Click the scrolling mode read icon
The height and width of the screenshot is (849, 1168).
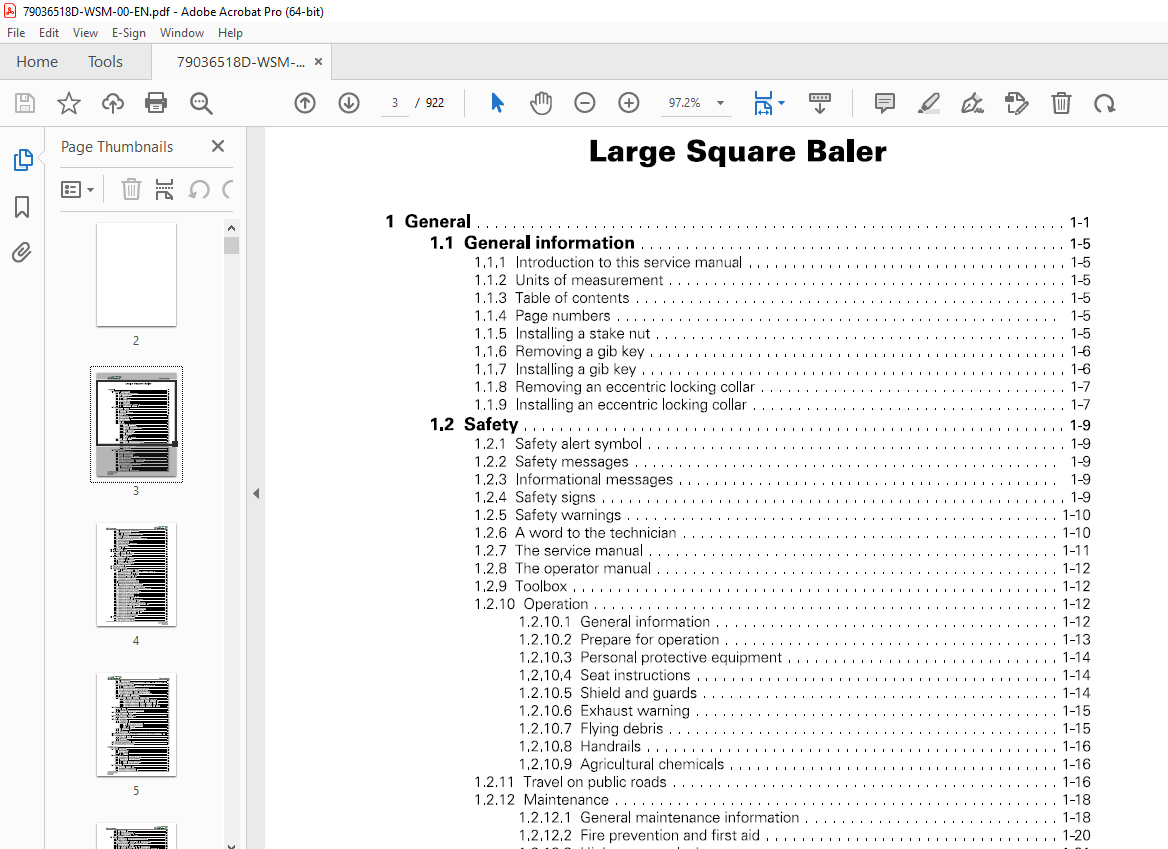point(819,103)
